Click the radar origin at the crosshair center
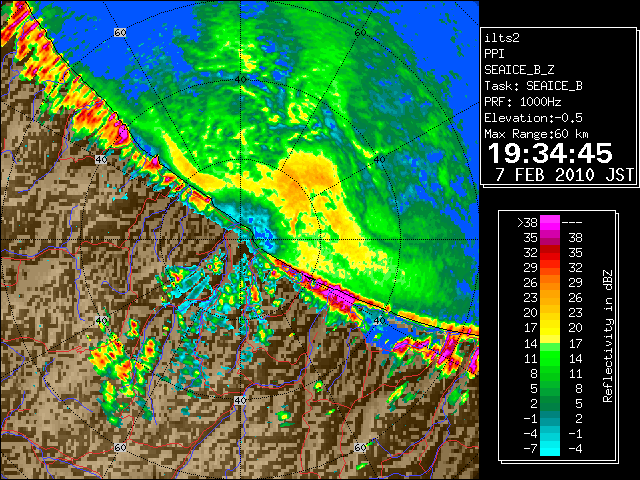Image resolution: width=640 pixels, height=480 pixels. pos(240,240)
